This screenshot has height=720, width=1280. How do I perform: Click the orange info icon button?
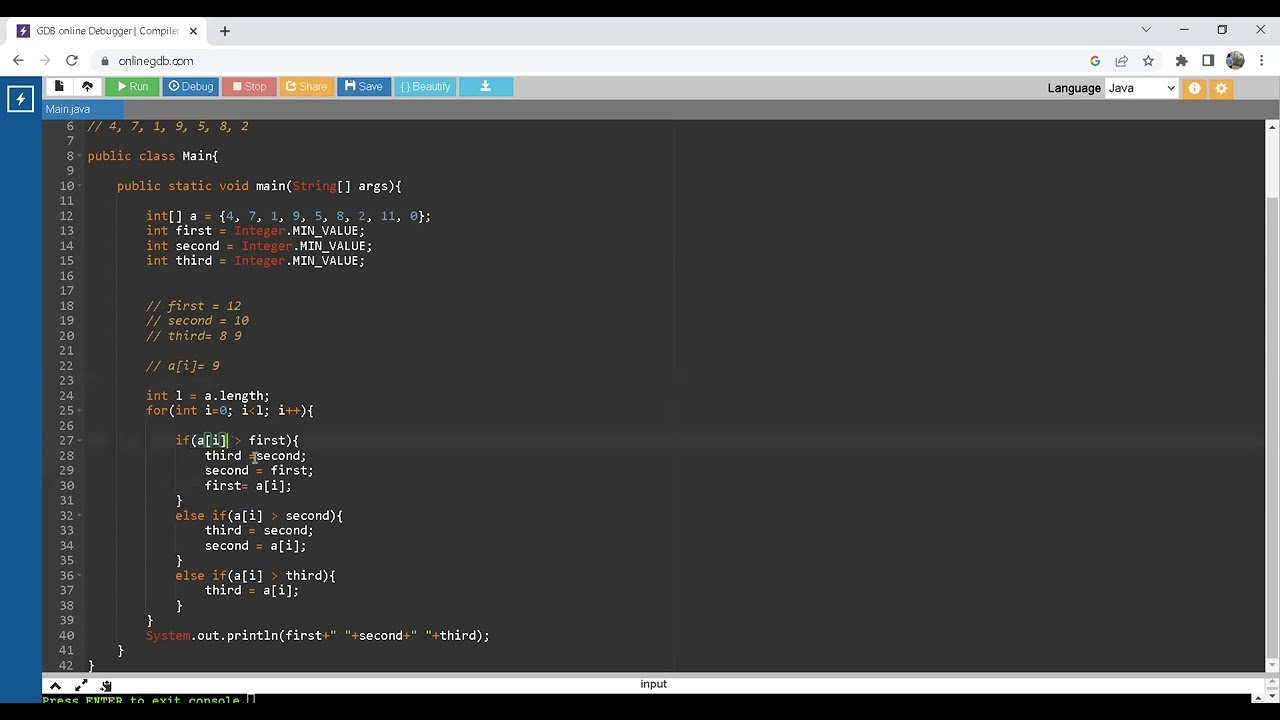click(x=1194, y=89)
